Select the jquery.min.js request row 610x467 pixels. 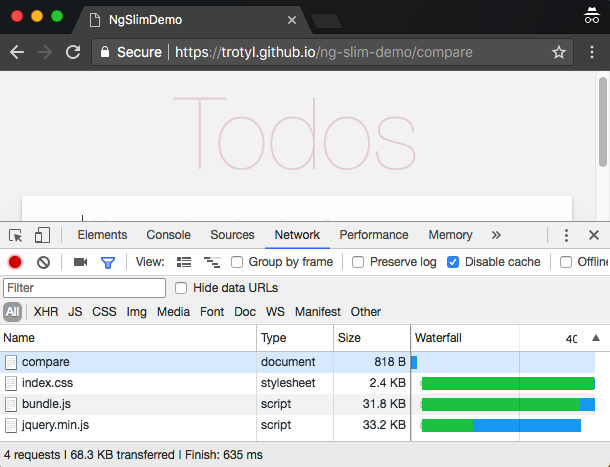297,425
